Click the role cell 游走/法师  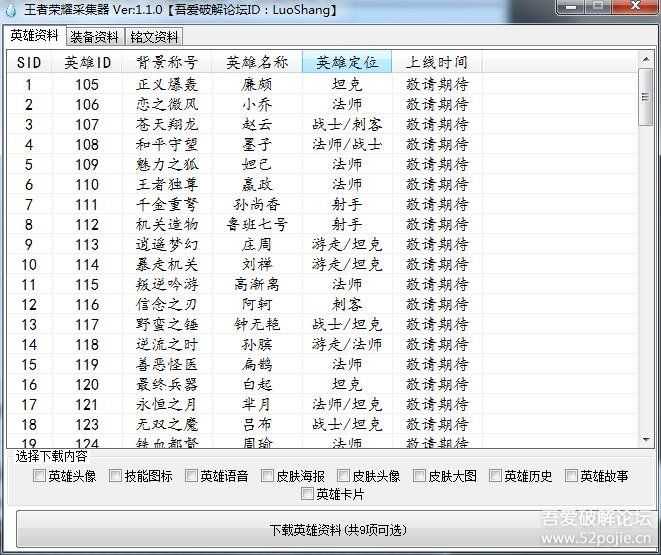point(347,345)
